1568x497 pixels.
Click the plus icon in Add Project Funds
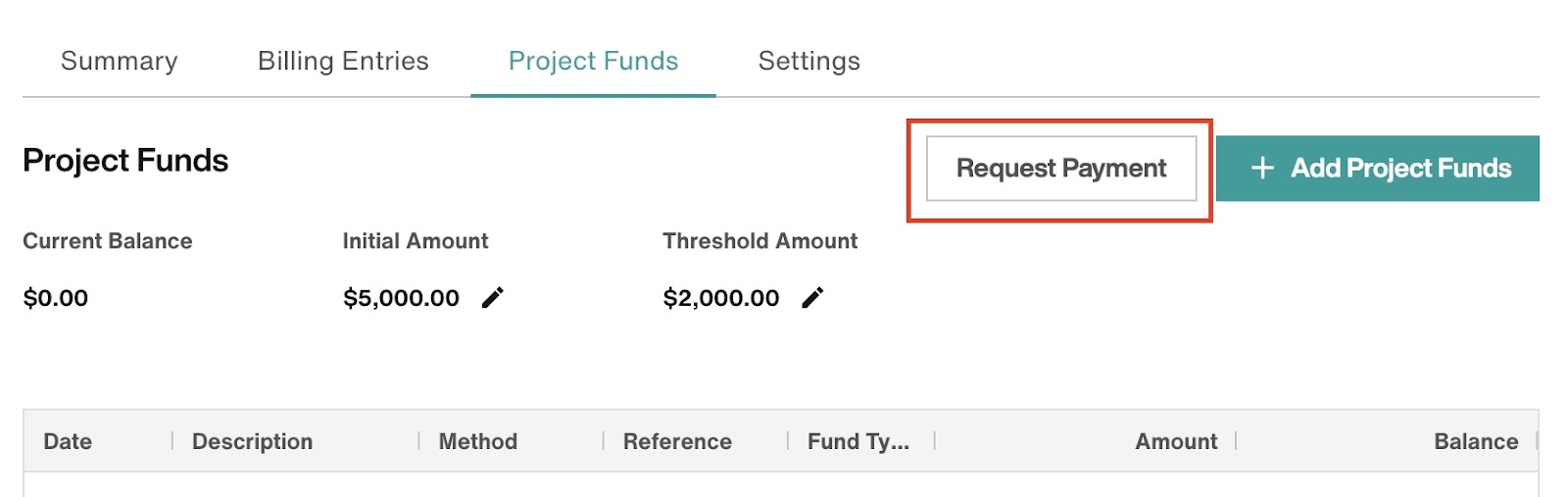pyautogui.click(x=1263, y=169)
